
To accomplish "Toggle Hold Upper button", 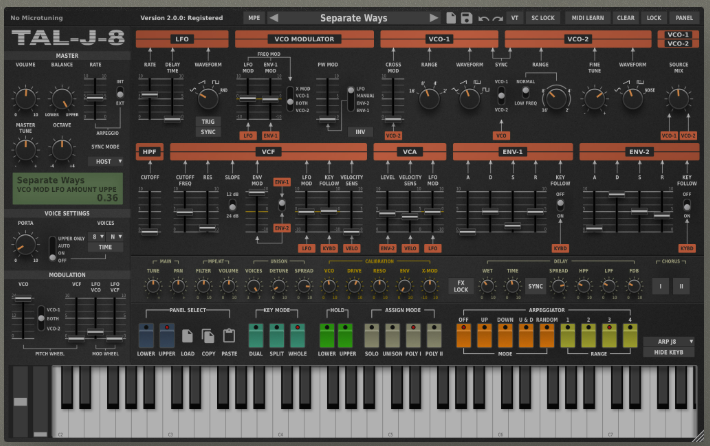I will pyautogui.click(x=345, y=336).
